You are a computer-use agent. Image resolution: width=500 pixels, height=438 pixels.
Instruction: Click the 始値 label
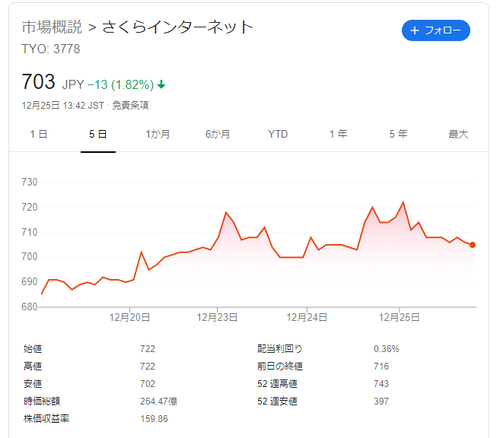pos(33,349)
